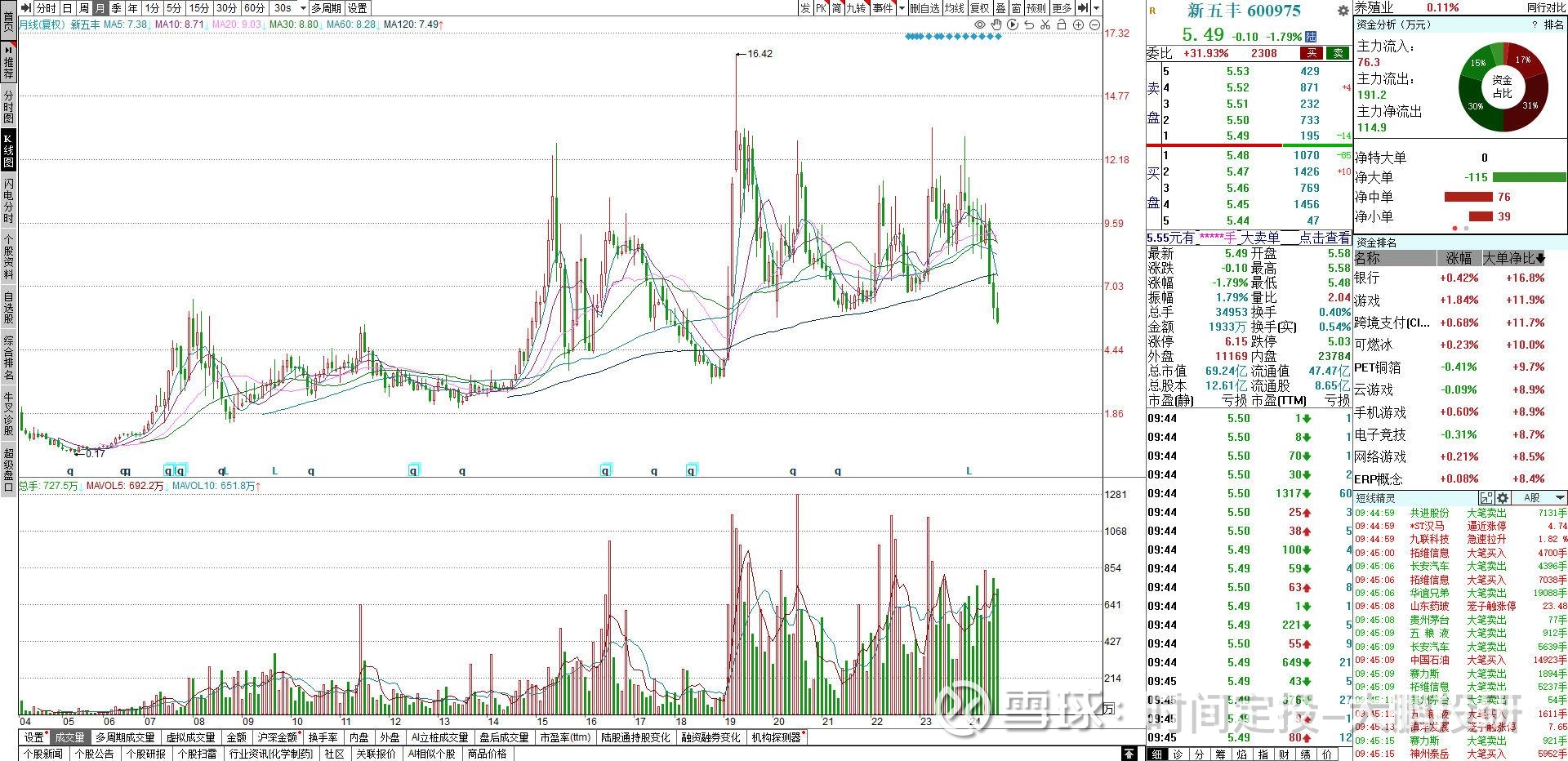Image resolution: width=1568 pixels, height=761 pixels.
Task: Select the 市盈率(ttm) indicator tab
Action: tap(564, 737)
